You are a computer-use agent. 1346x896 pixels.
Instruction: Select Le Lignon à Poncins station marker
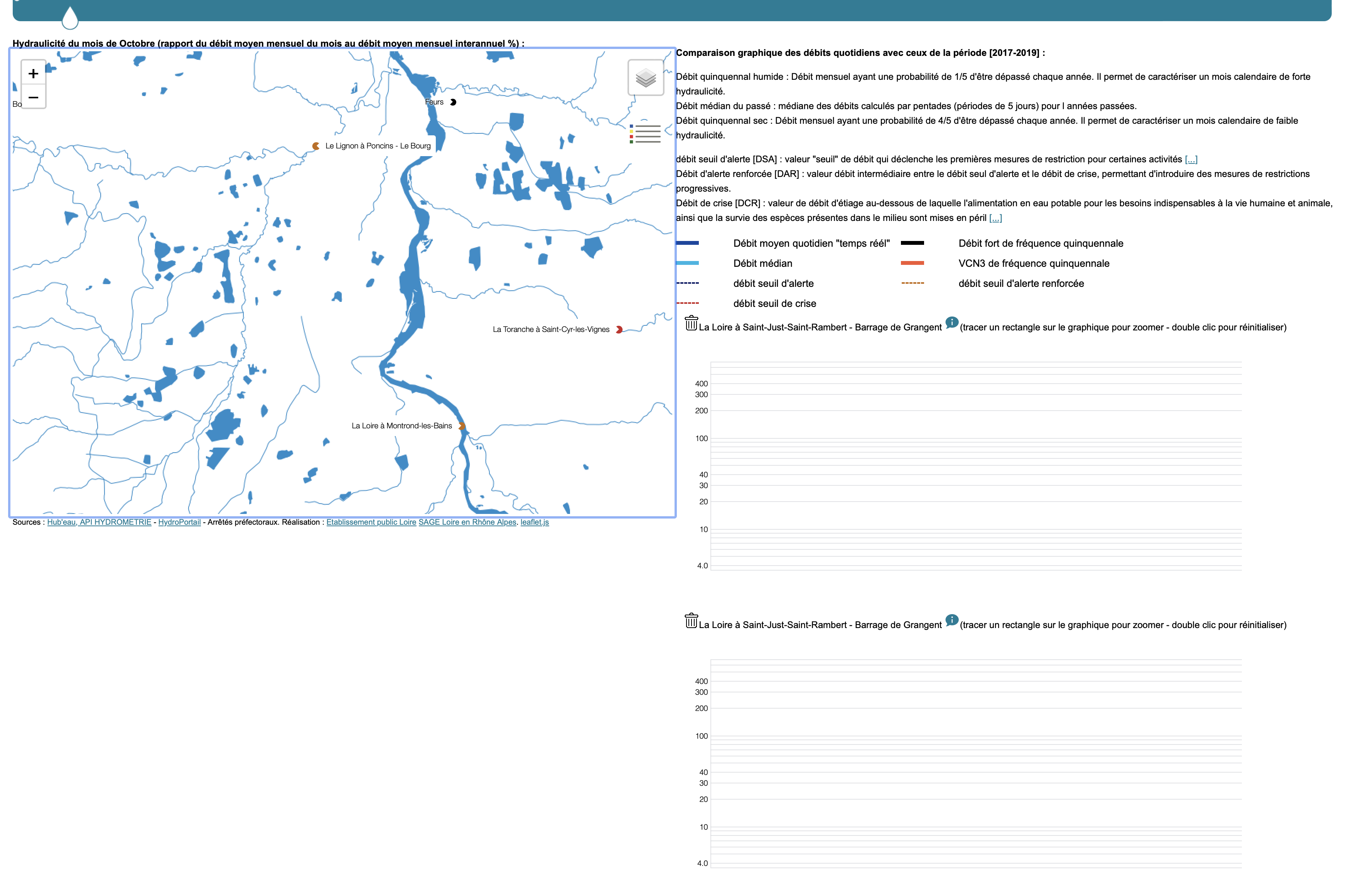pyautogui.click(x=315, y=146)
